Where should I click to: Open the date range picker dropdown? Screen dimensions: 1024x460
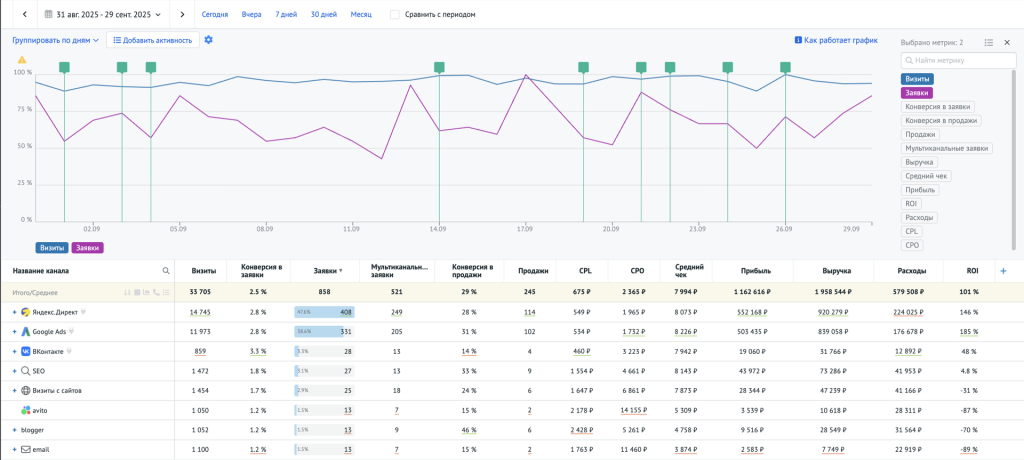(104, 15)
